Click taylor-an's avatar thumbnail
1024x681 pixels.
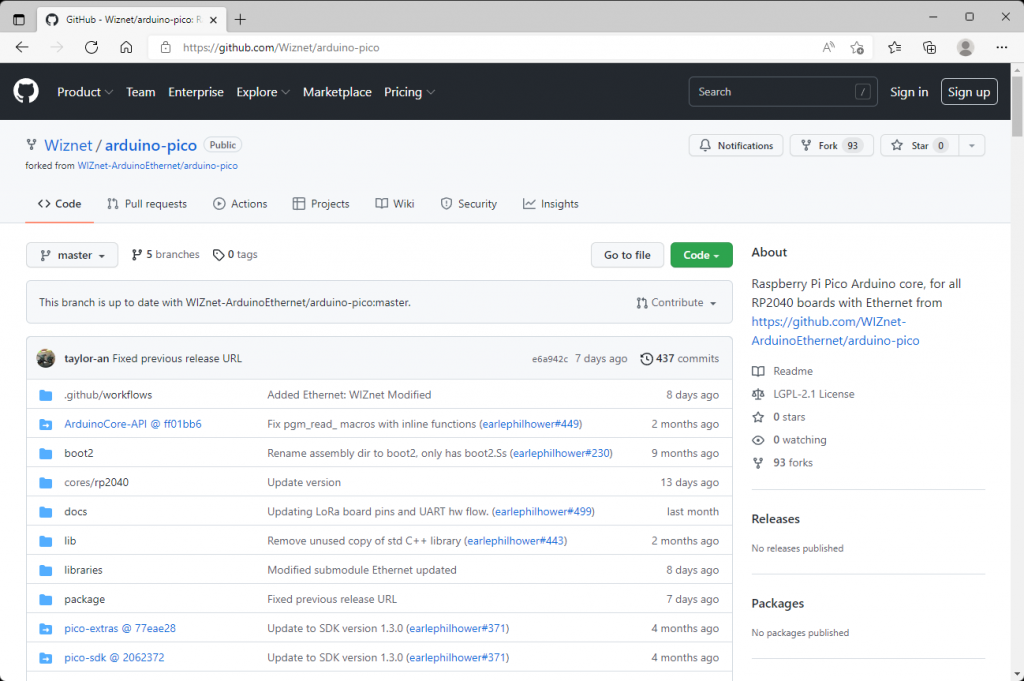[46, 358]
